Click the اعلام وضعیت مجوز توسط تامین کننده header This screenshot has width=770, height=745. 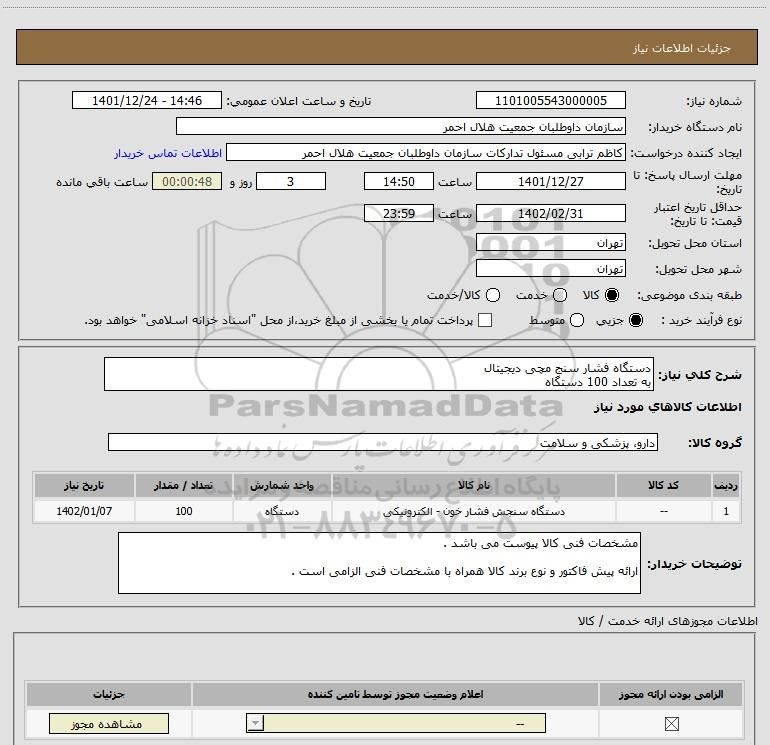tap(395, 694)
